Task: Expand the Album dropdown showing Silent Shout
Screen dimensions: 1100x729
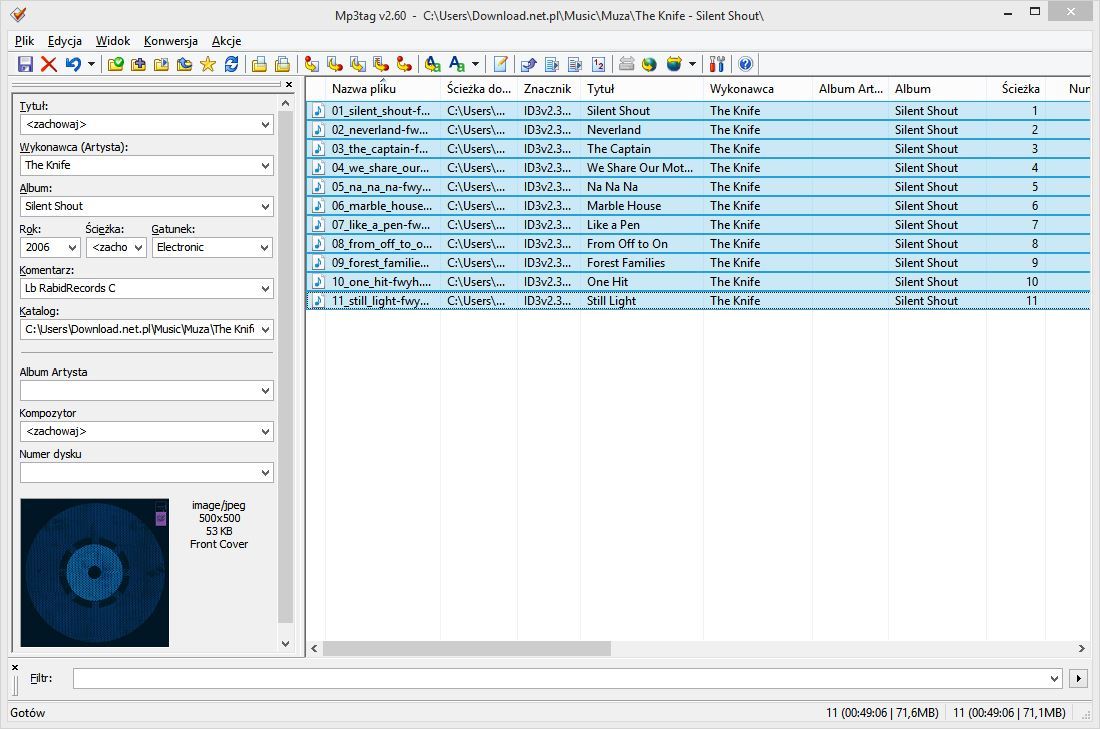Action: (x=265, y=206)
